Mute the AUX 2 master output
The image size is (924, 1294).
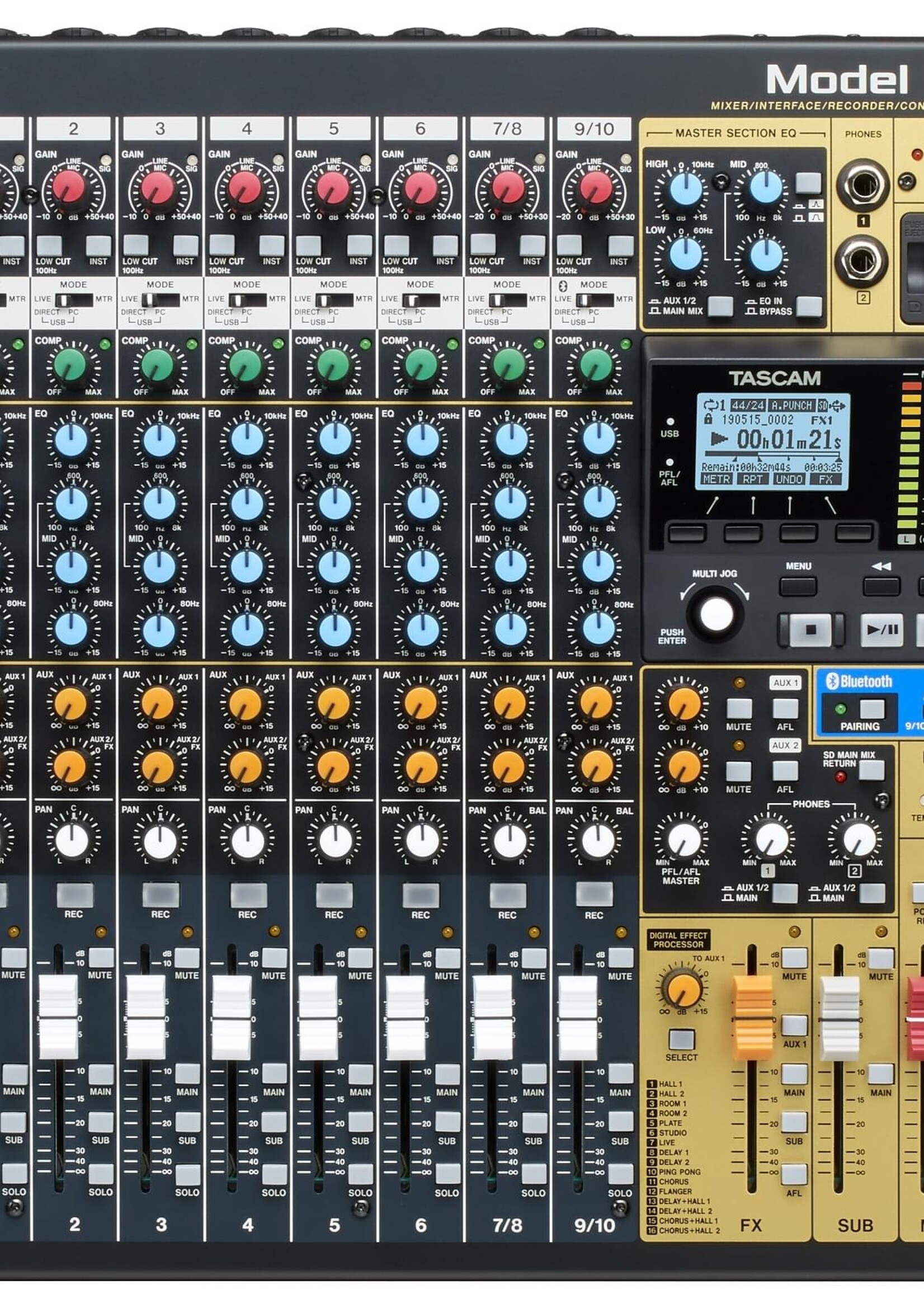738,771
